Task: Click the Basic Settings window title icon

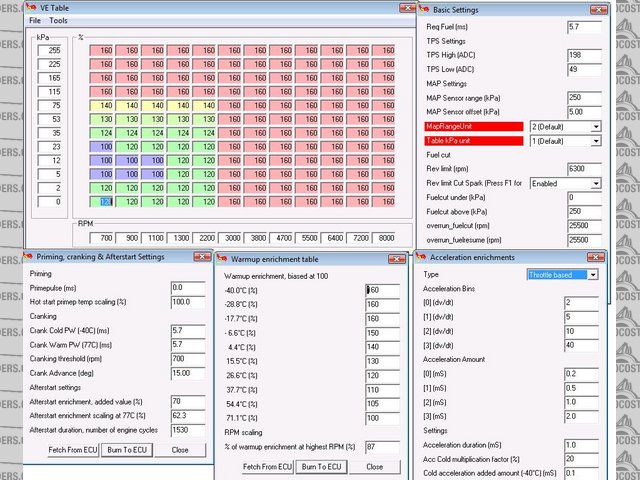Action: click(425, 8)
